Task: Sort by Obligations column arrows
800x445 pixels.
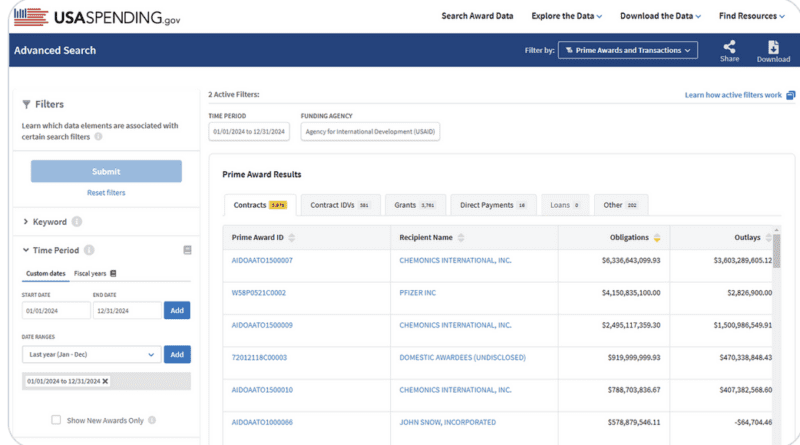Action: tap(657, 237)
